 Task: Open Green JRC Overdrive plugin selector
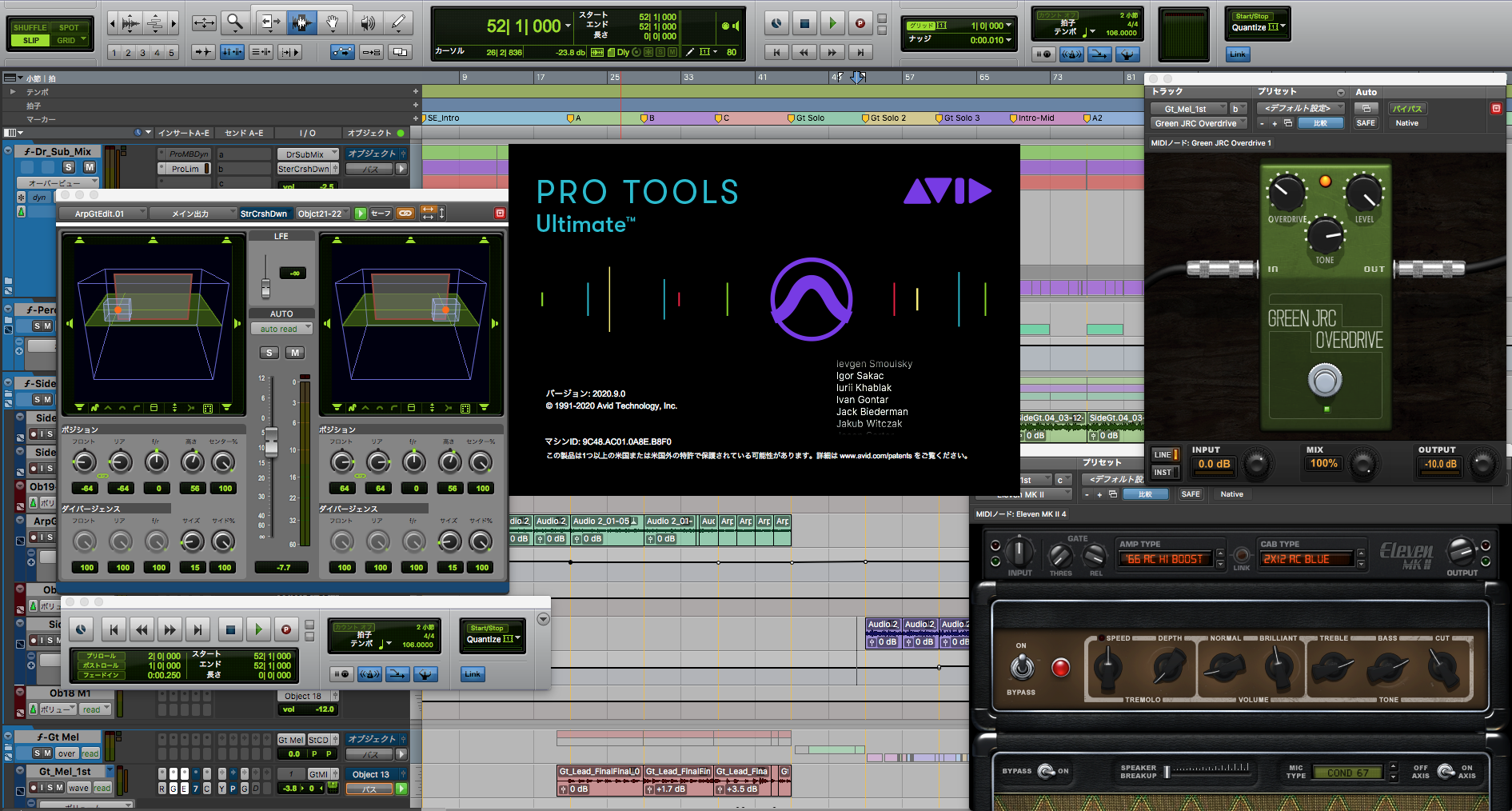pos(1199,123)
